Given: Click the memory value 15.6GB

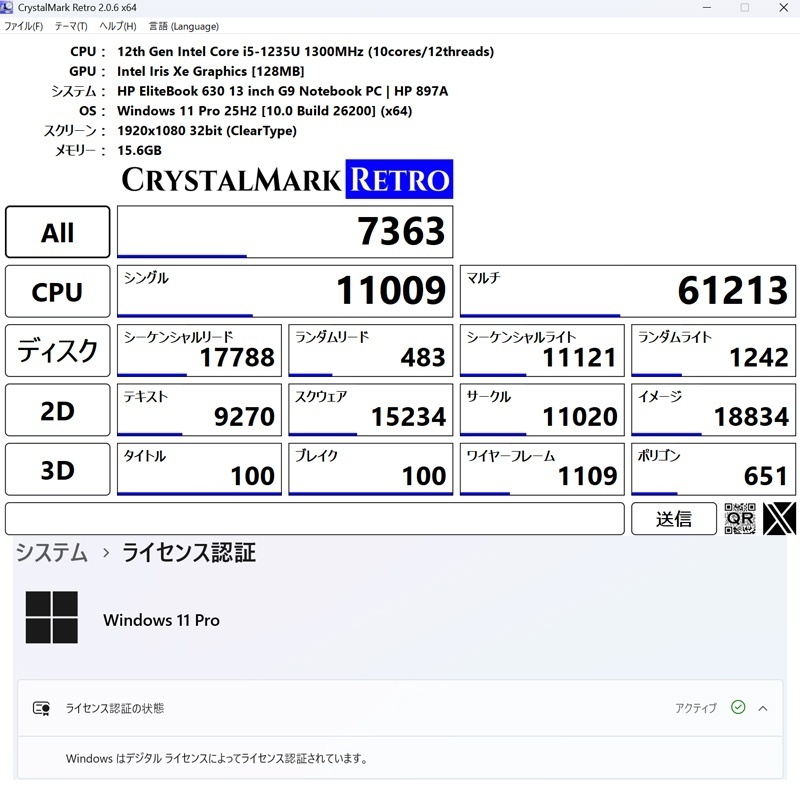Looking at the screenshot, I should click(139, 151).
